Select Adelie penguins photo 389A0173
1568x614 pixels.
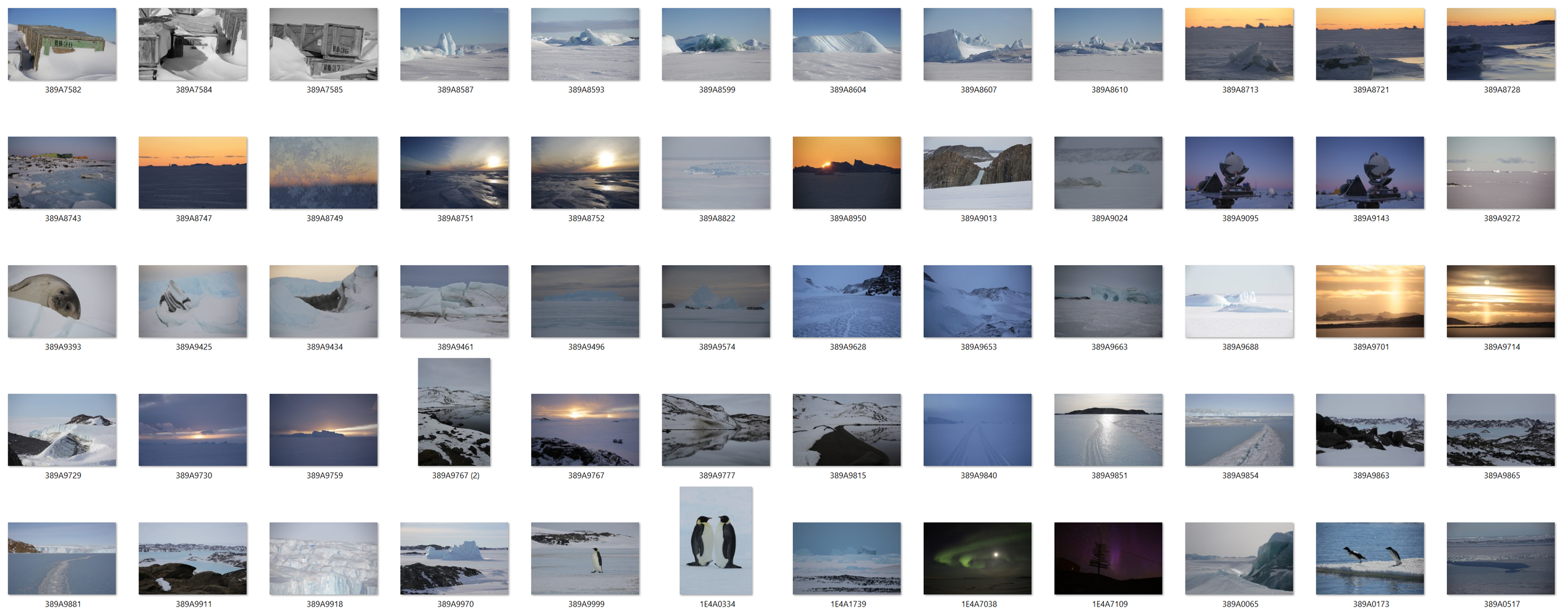[1370, 558]
